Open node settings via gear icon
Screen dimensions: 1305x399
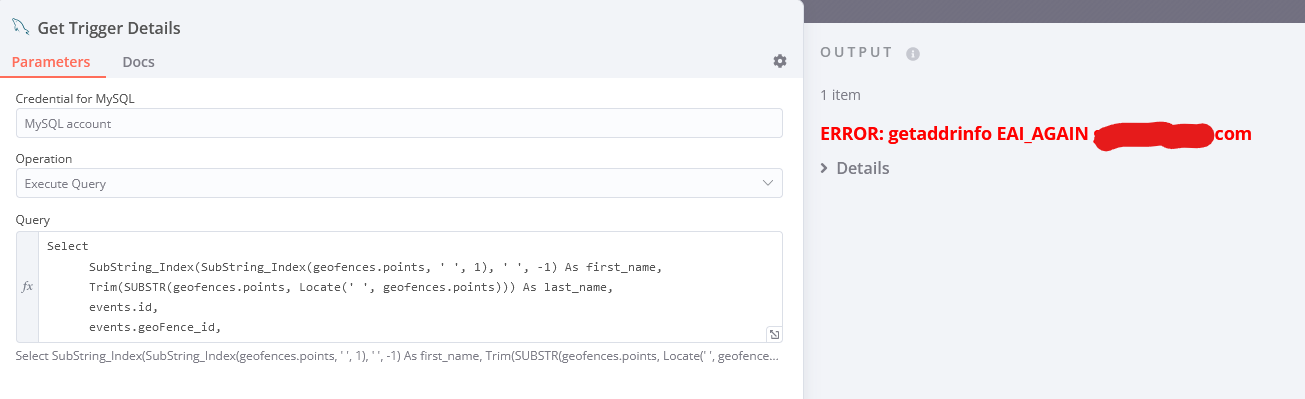(x=780, y=61)
